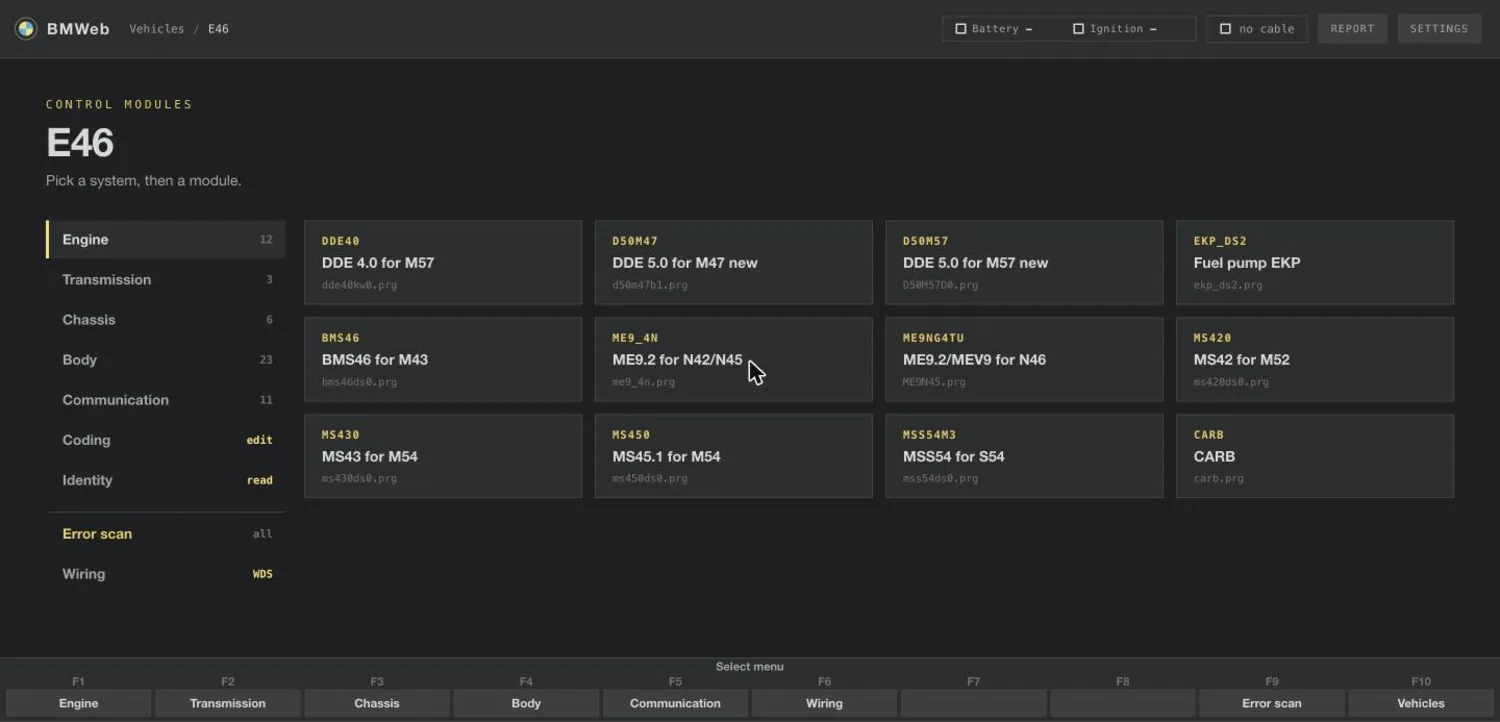Open the Coding edit entry in sidebar
Screen dimensions: 1500x722
(x=166, y=440)
